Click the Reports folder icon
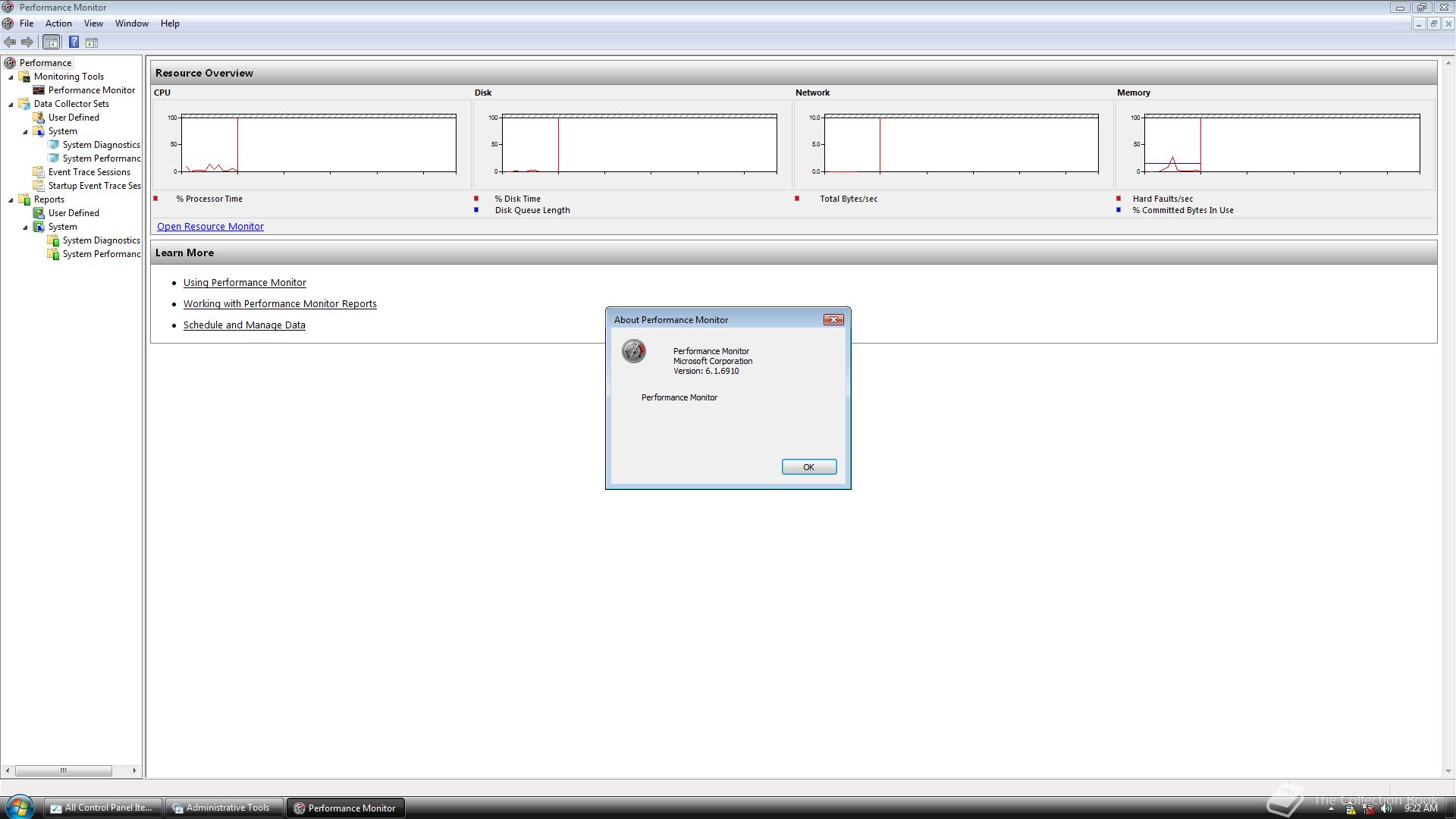This screenshot has width=1456, height=819. [x=24, y=199]
